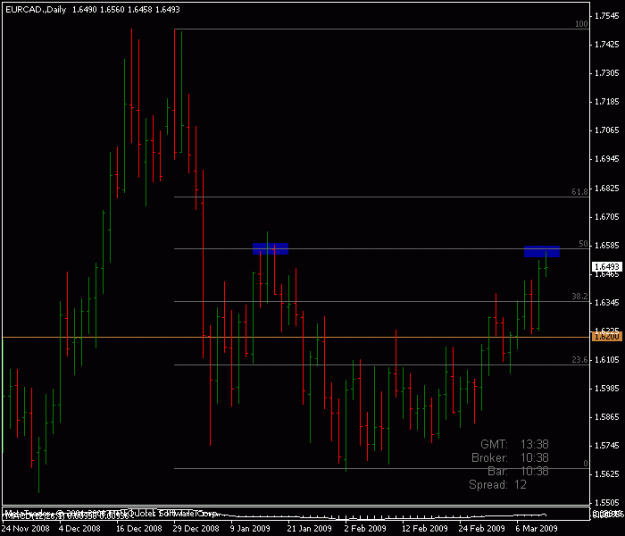Click the 4 Dec 2008 date label
This screenshot has width=625, height=536.
(x=79, y=529)
